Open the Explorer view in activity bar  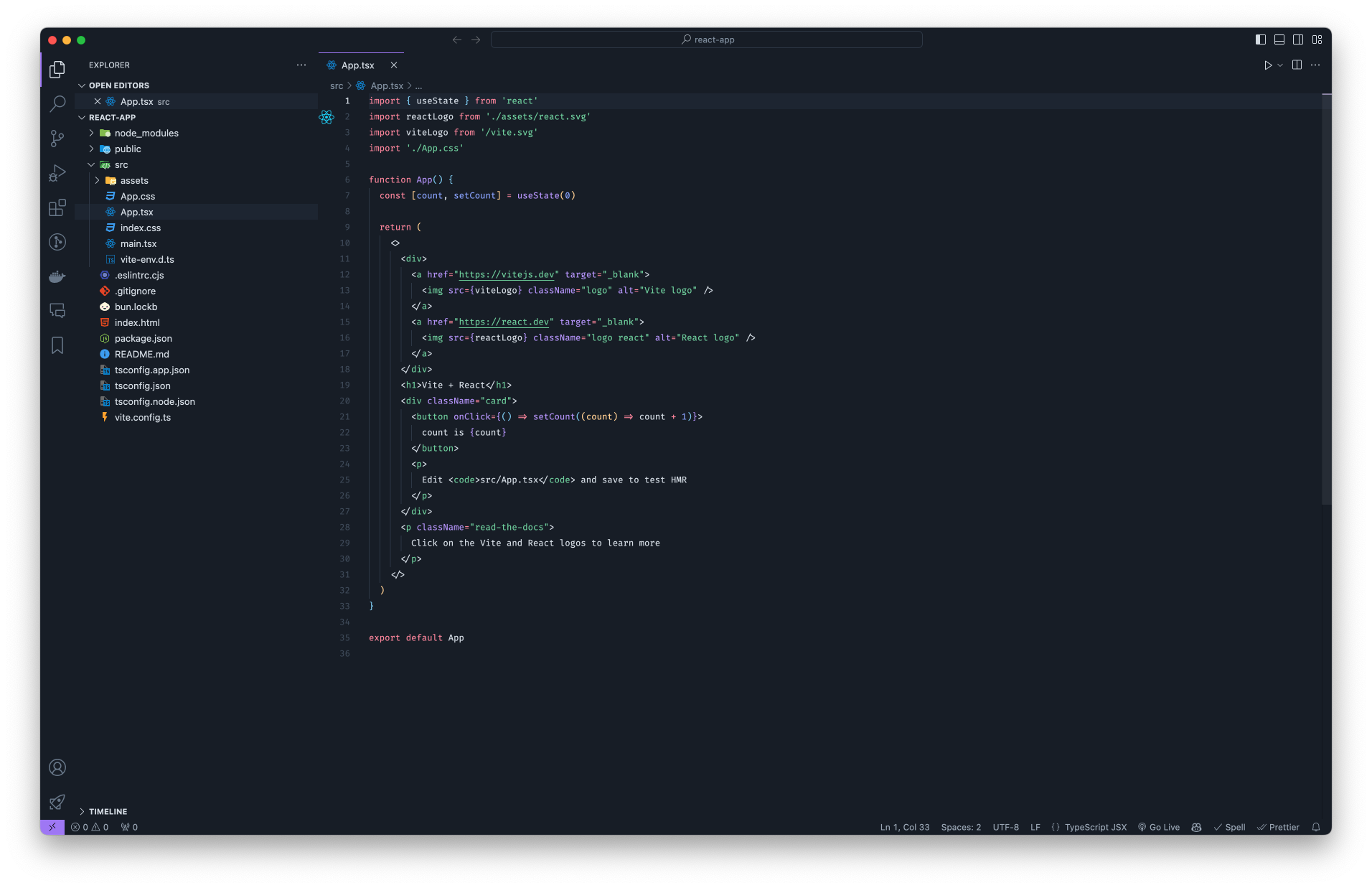pos(57,69)
